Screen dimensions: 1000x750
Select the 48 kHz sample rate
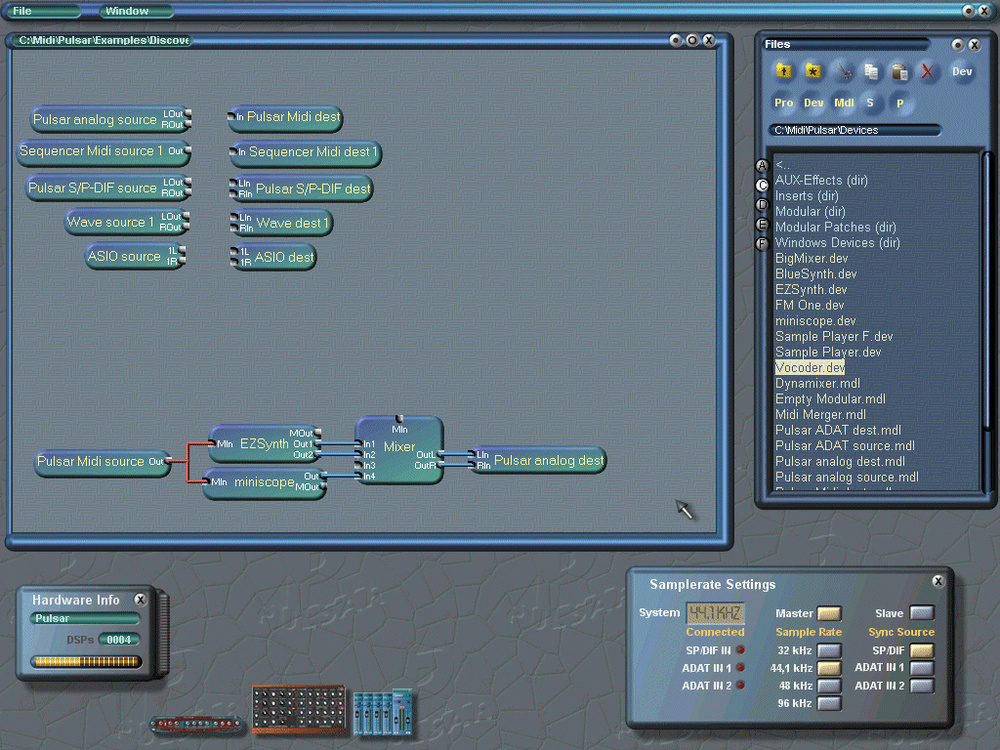829,686
